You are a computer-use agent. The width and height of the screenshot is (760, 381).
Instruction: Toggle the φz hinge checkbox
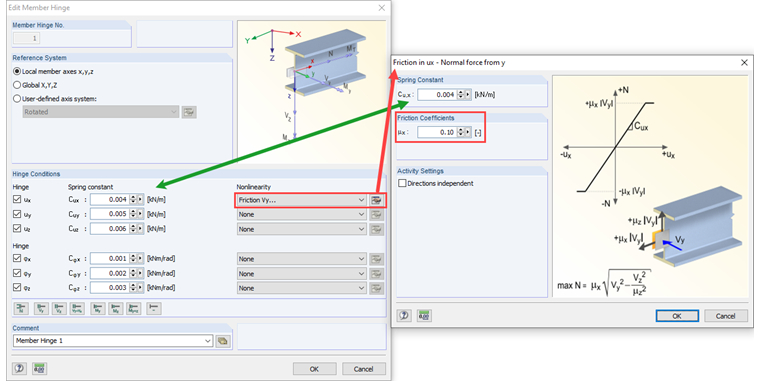click(x=17, y=287)
